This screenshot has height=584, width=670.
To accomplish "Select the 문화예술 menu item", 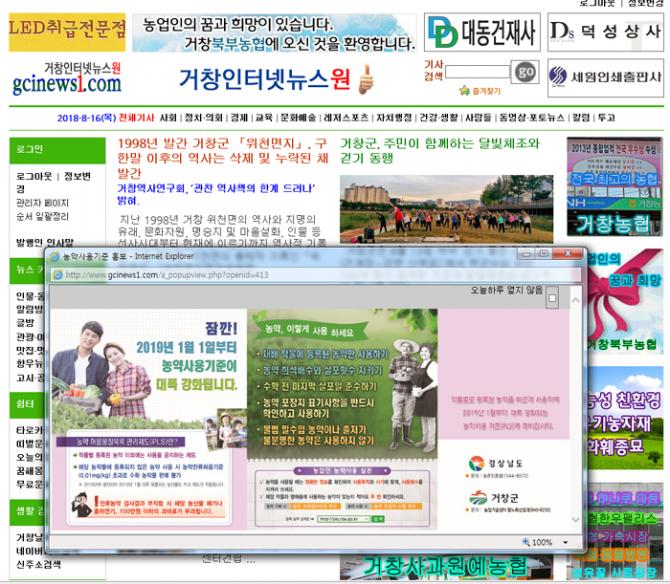I will pos(298,117).
